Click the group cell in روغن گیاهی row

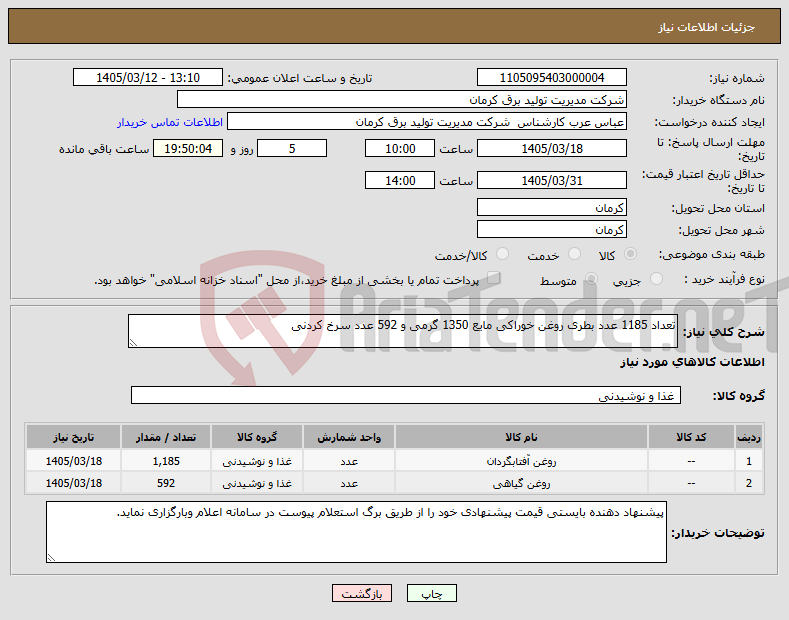coord(257,483)
